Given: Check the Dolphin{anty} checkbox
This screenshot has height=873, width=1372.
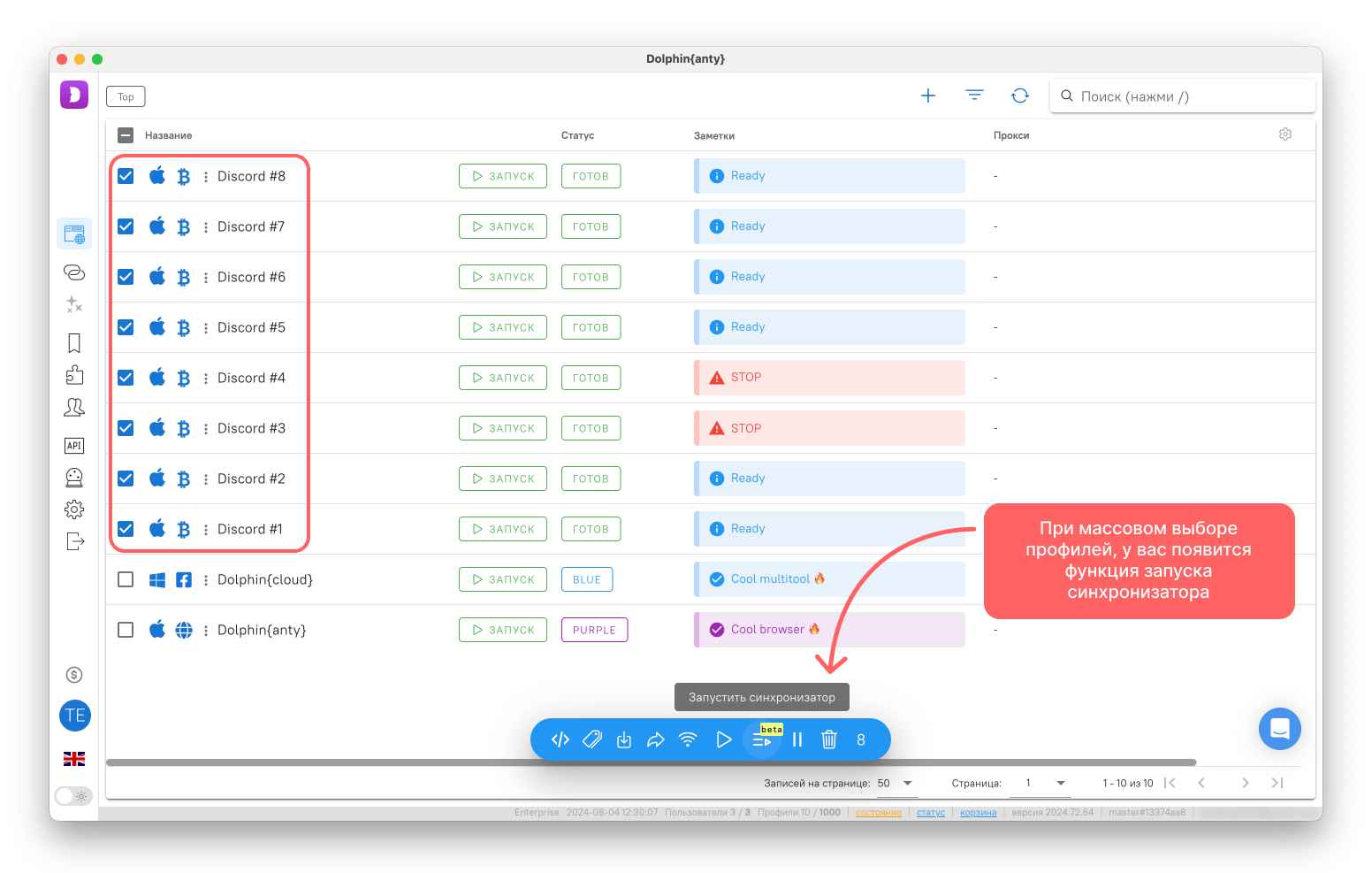Looking at the screenshot, I should 126,630.
